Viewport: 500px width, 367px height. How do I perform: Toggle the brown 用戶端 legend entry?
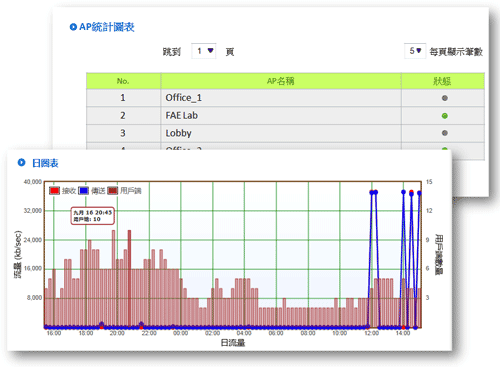pyautogui.click(x=124, y=191)
